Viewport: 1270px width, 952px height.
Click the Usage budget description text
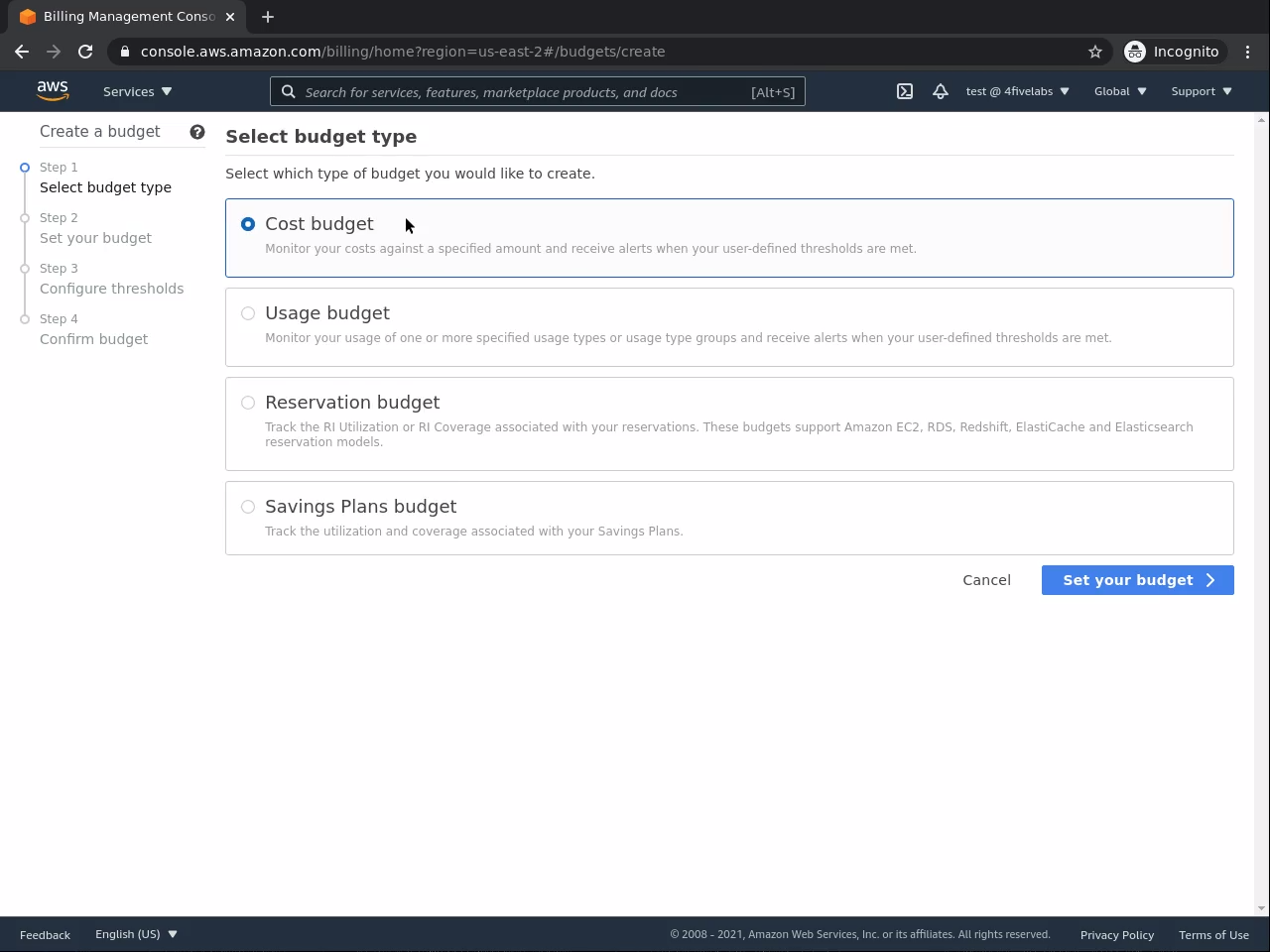click(688, 338)
